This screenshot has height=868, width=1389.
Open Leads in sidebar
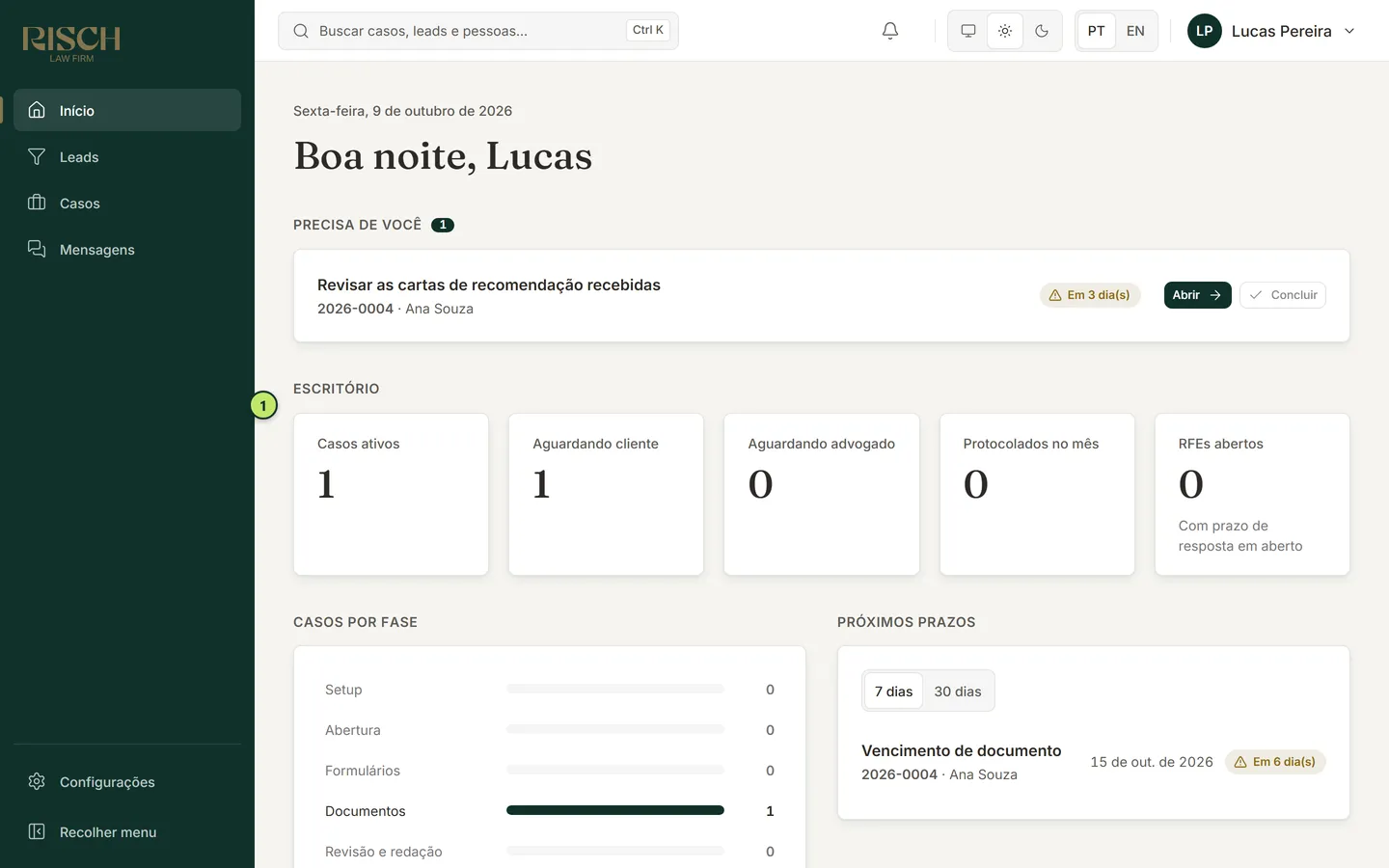[x=127, y=156]
